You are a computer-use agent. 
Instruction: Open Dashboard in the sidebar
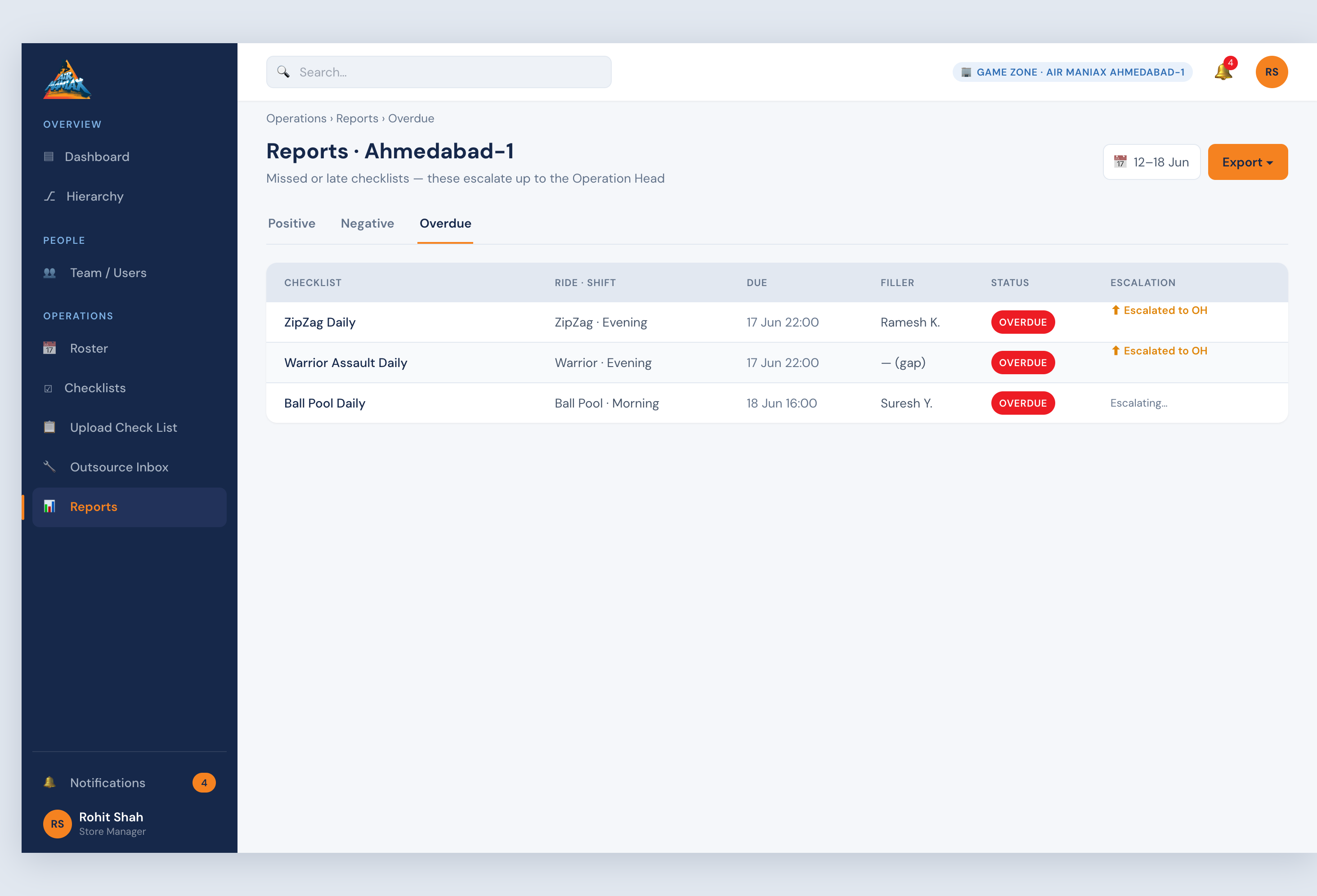click(129, 157)
